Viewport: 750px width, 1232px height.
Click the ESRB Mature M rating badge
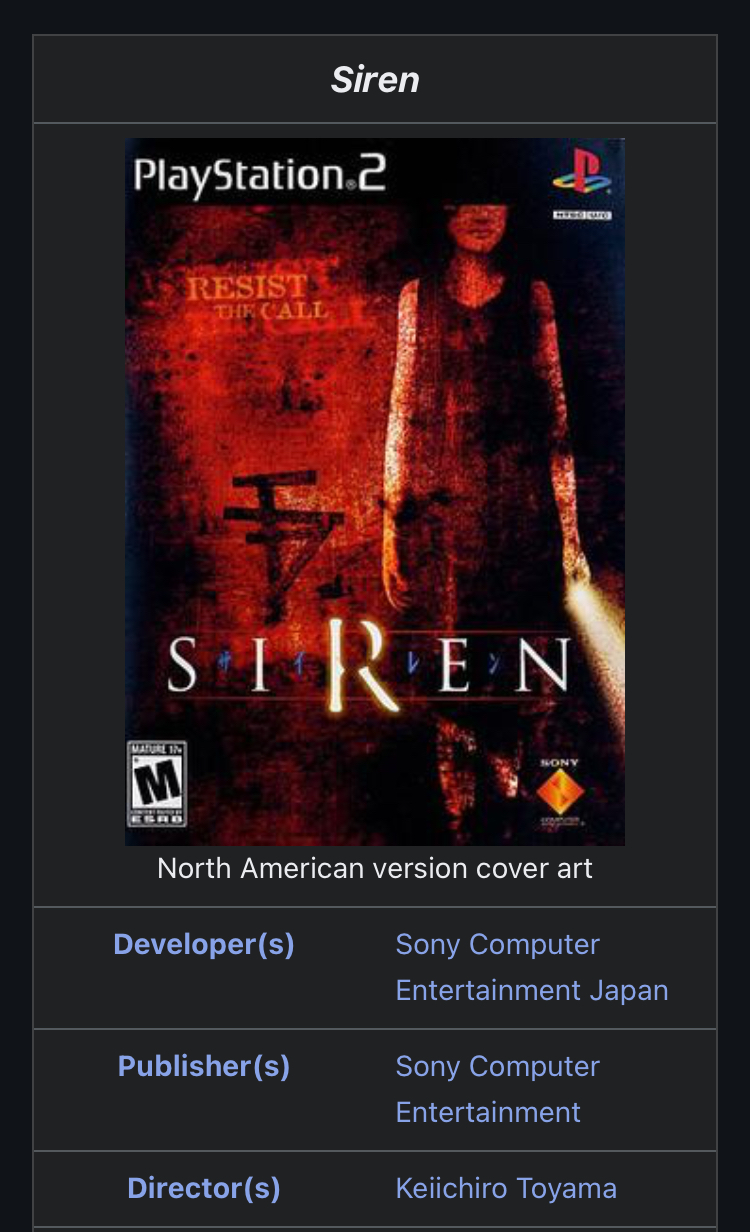(157, 783)
